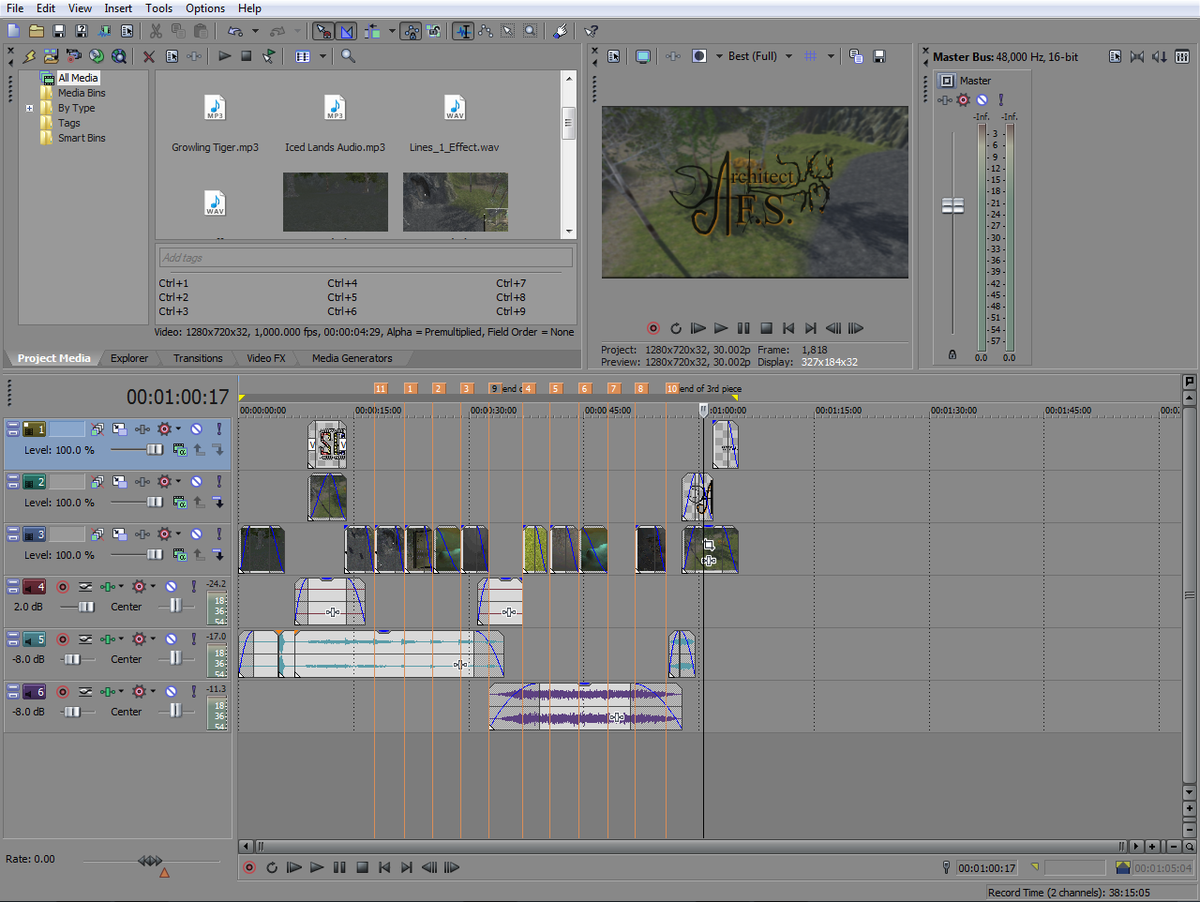
Task: Open the undo history dropdown arrow
Action: (x=255, y=31)
